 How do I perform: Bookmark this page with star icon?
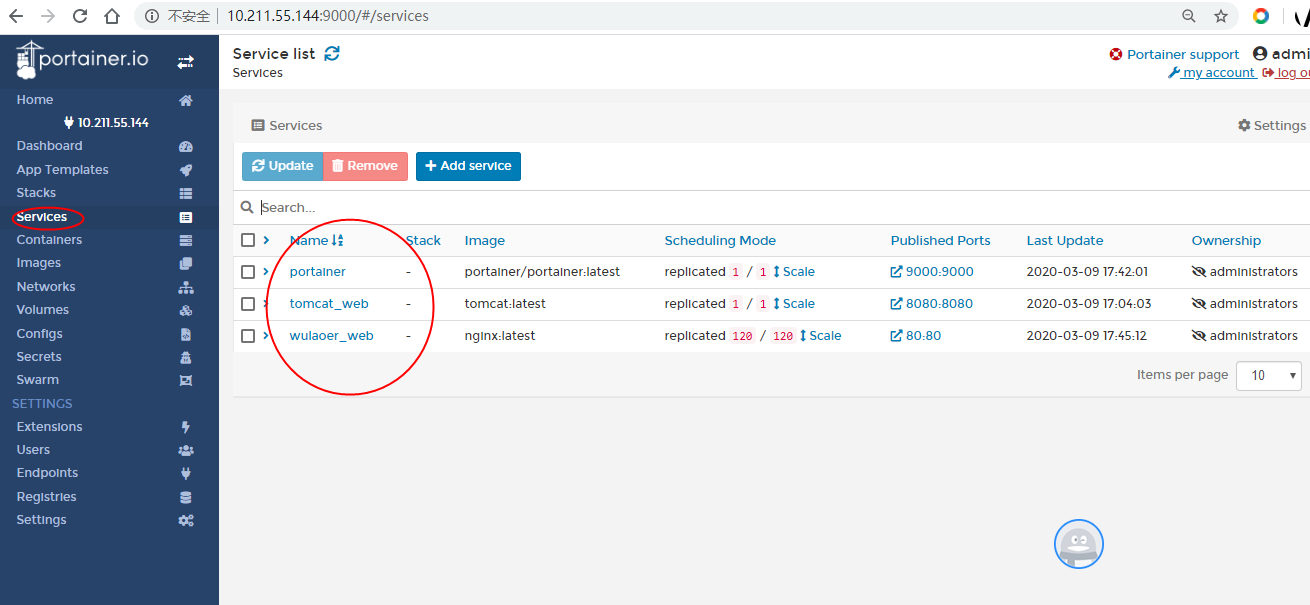tap(1220, 16)
